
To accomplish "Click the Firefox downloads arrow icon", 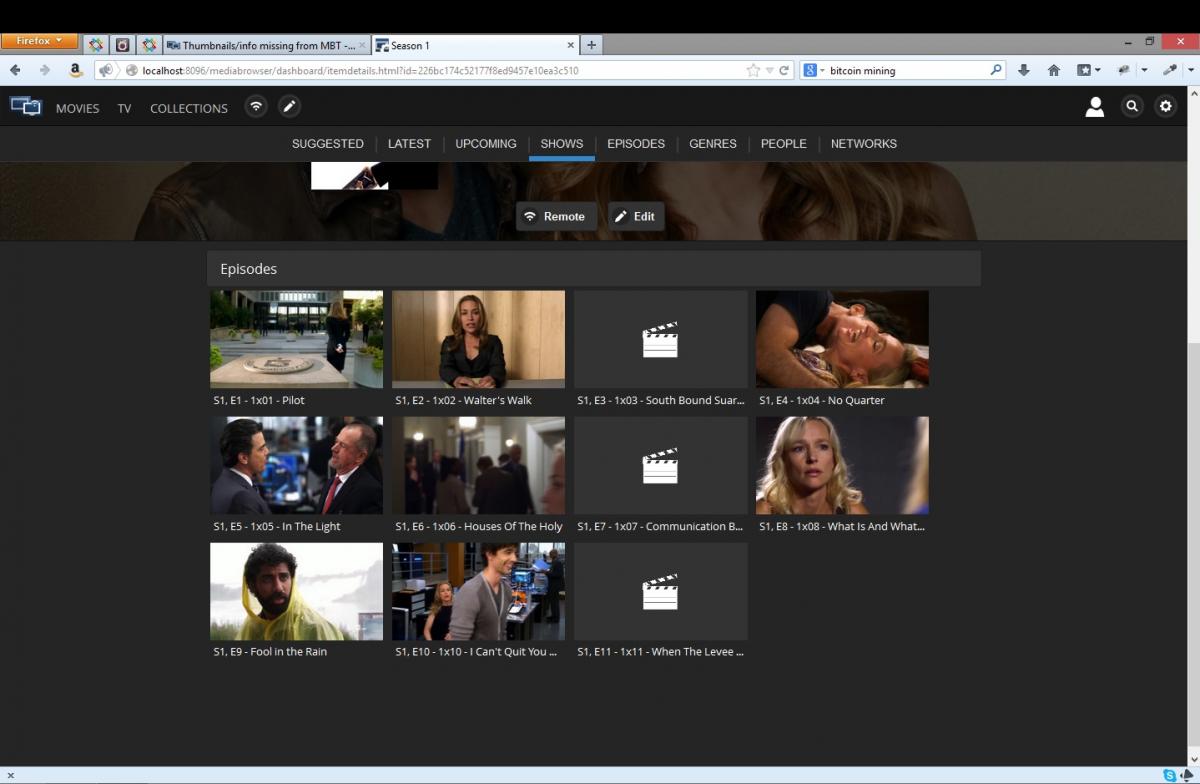I will click(1024, 70).
